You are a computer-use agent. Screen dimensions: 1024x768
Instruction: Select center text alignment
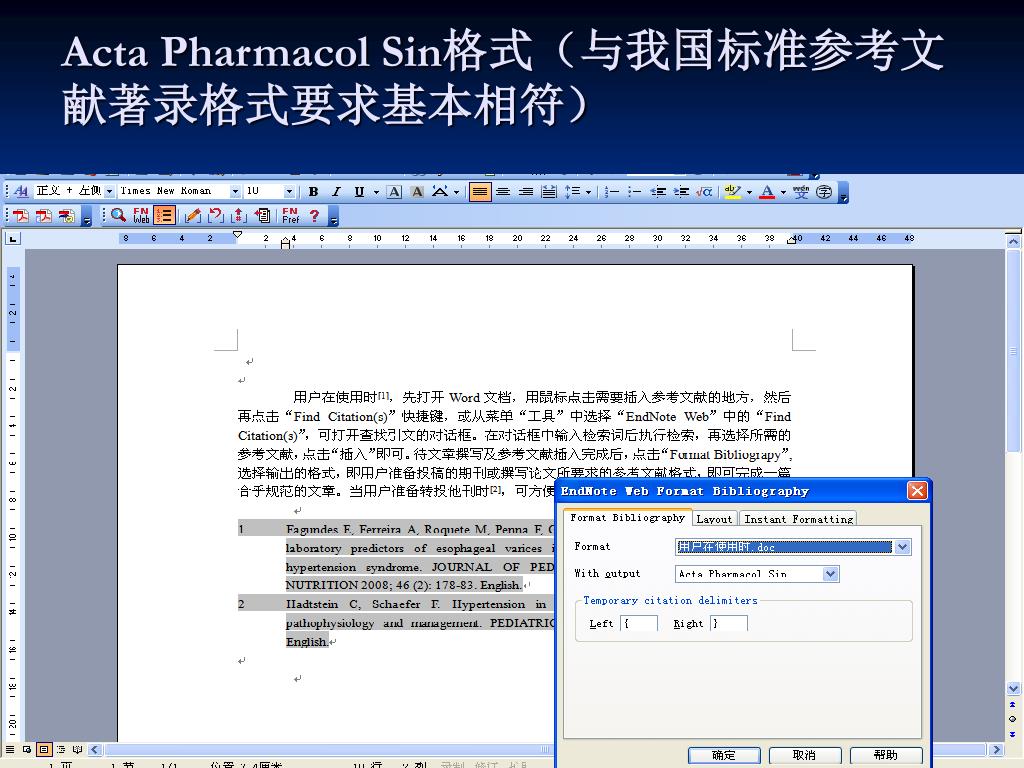click(x=503, y=191)
